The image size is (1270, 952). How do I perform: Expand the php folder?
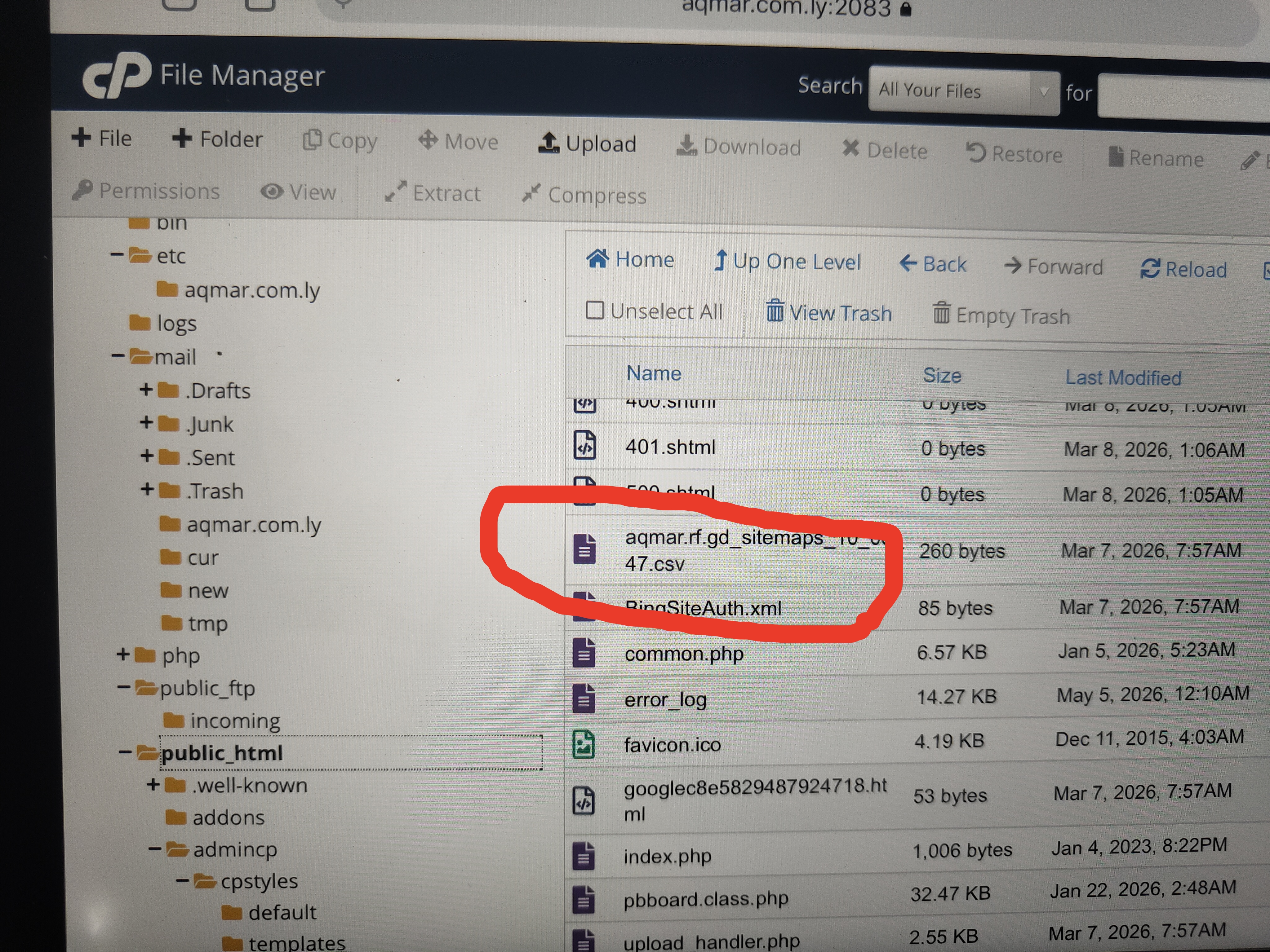tap(123, 654)
